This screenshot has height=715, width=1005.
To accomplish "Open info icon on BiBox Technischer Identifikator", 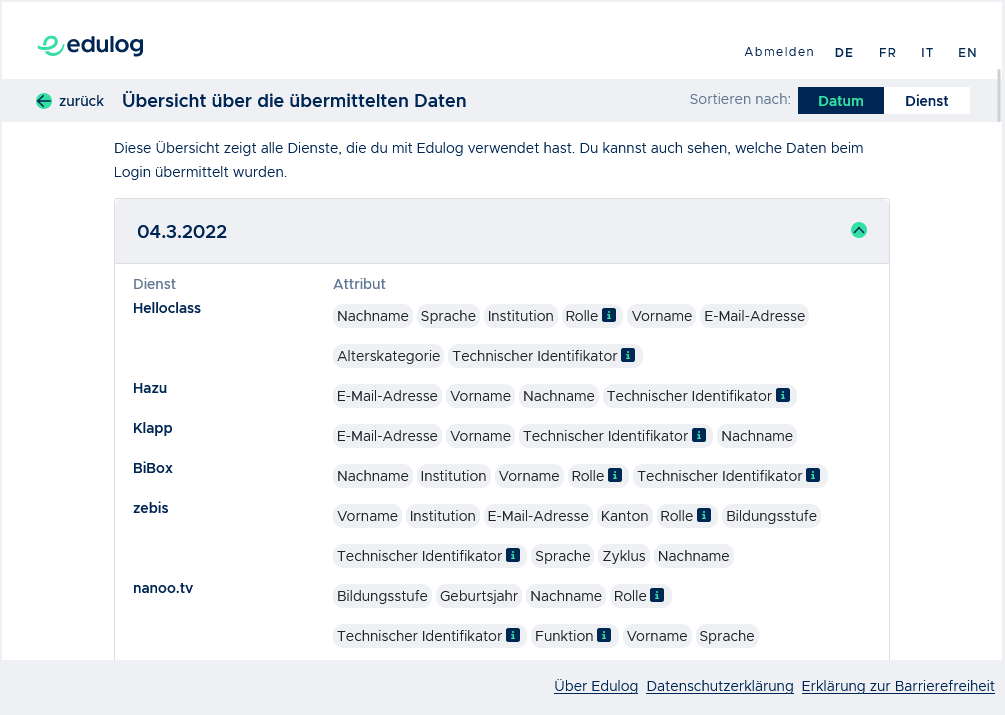I will pyautogui.click(x=813, y=475).
